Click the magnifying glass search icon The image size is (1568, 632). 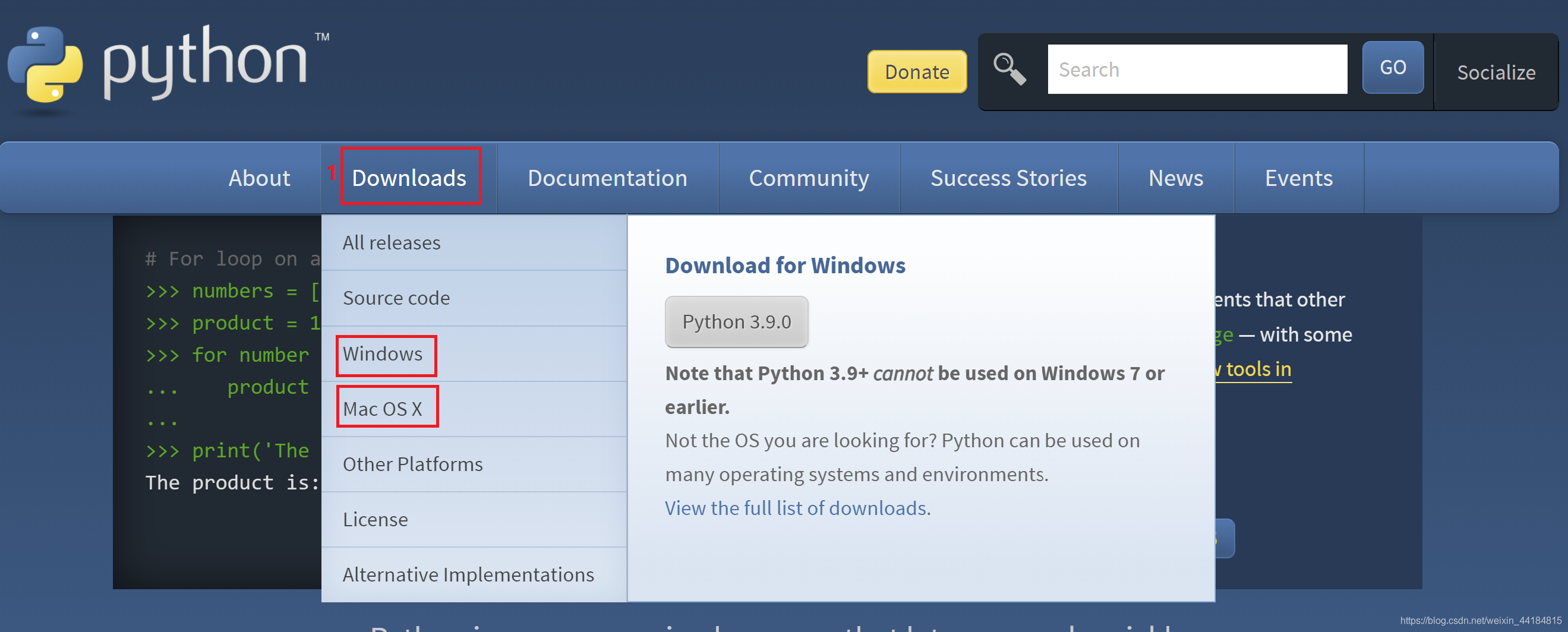point(1009,69)
